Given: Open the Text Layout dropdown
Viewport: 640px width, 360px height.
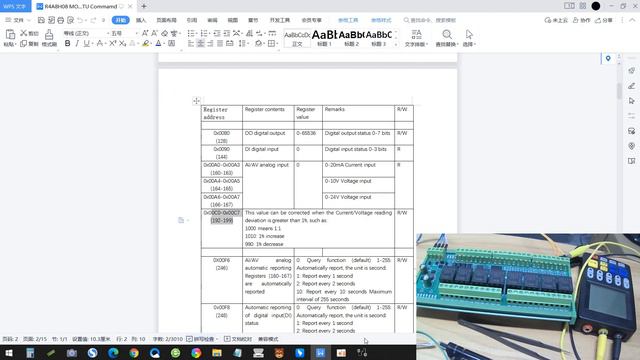Looking at the screenshot, I should click(416, 38).
